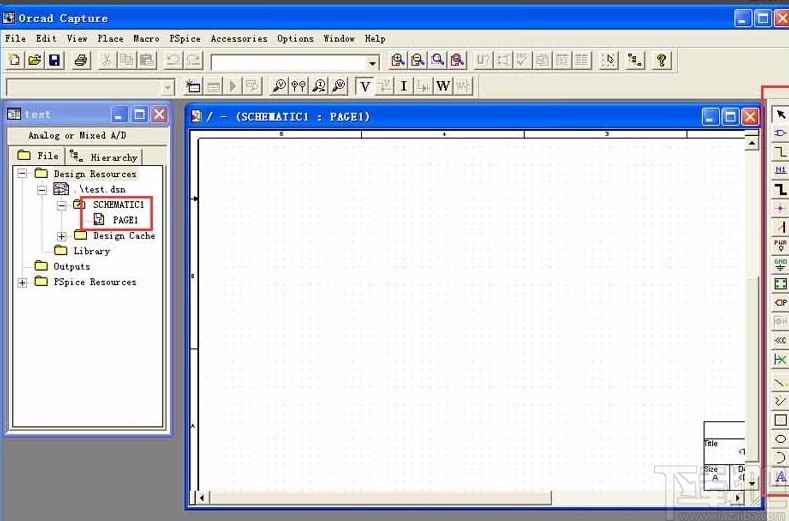Select the Place Wire tool
Viewport: 789px width, 521px height.
point(780,152)
